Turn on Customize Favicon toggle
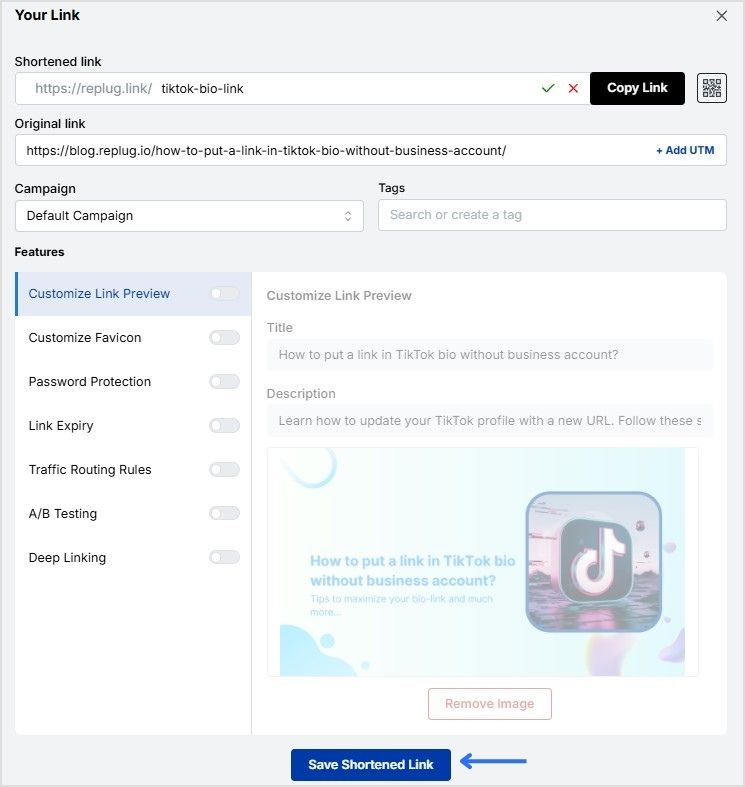Screen dimensions: 745x787 point(224,337)
